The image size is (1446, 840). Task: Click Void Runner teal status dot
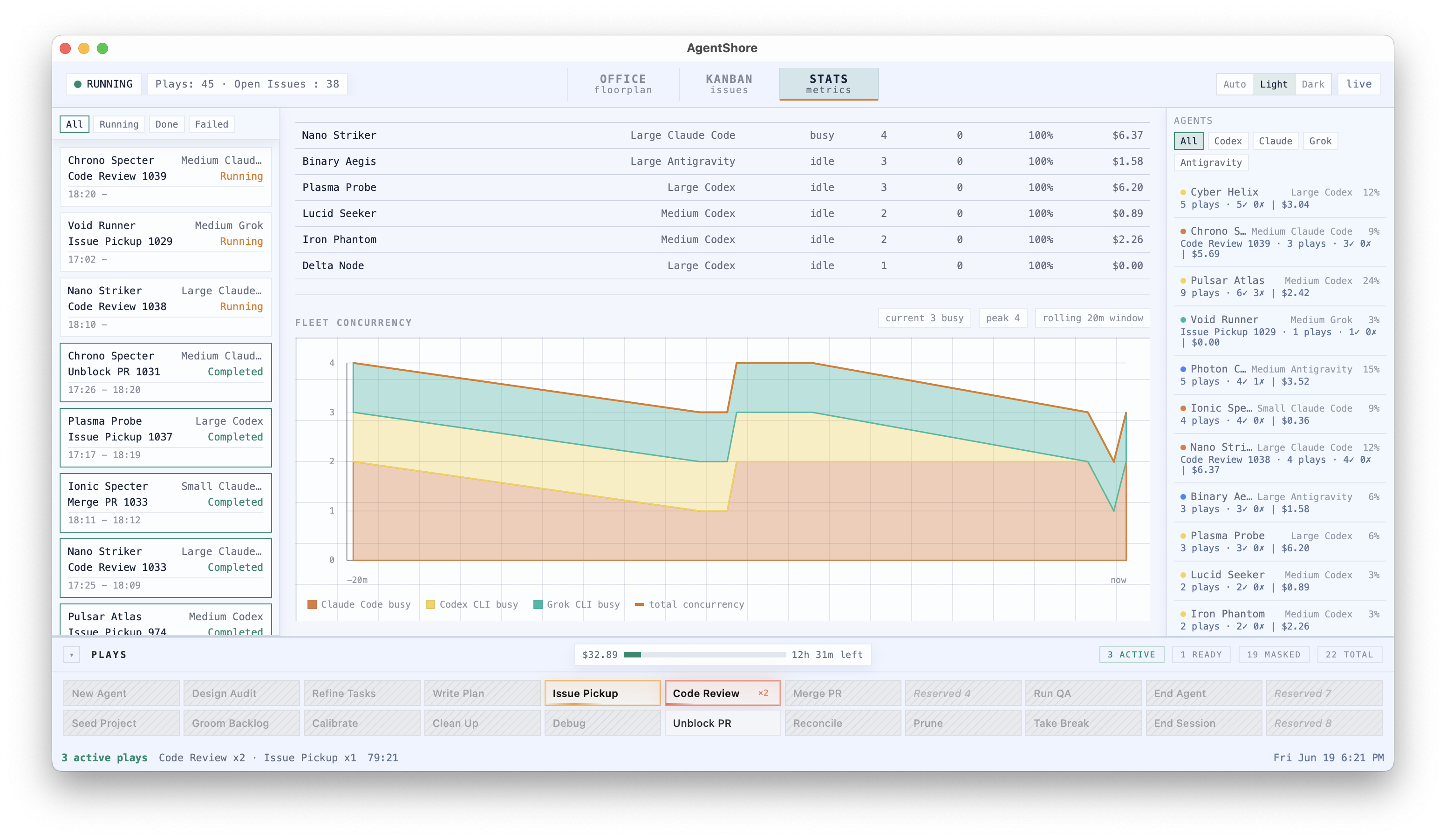(1183, 320)
